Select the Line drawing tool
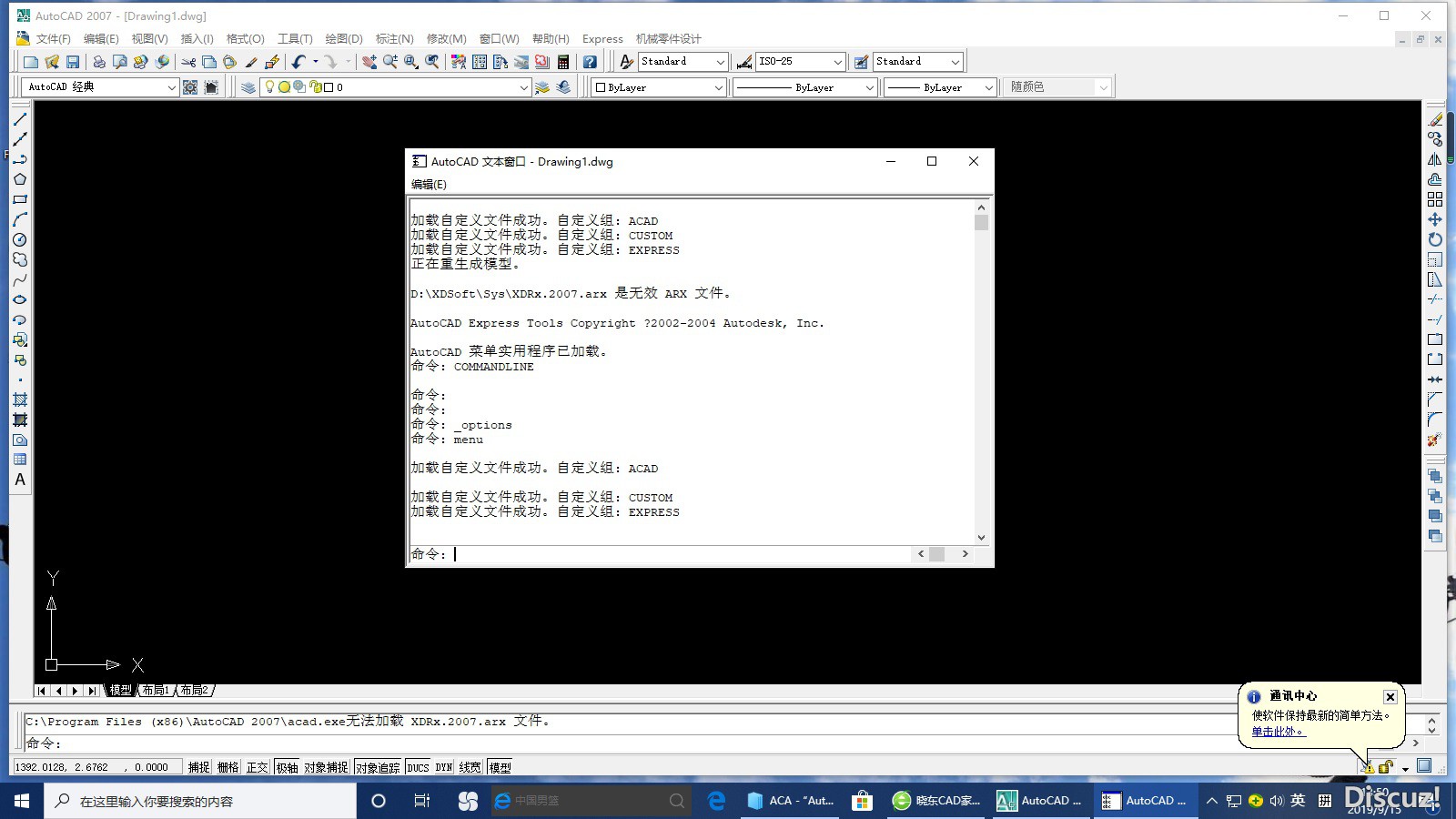Screen dimensions: 1456x819 pyautogui.click(x=20, y=119)
